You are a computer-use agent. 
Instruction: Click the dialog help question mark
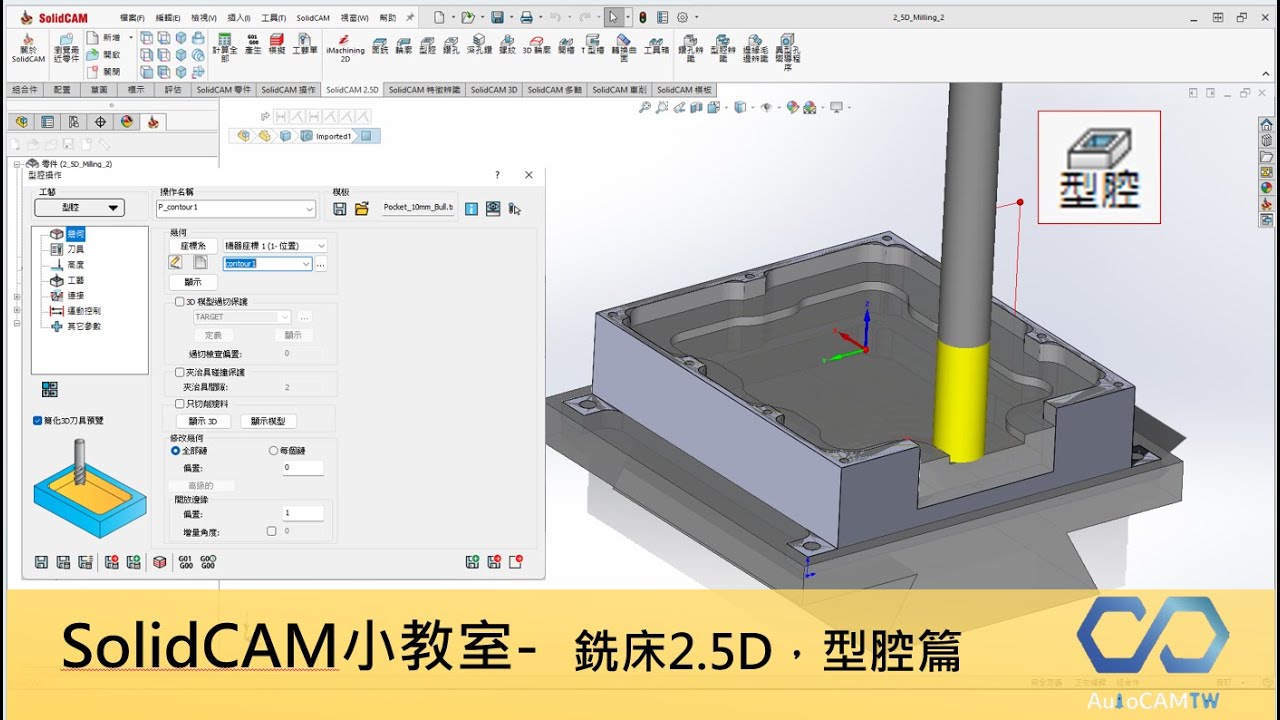coord(497,175)
